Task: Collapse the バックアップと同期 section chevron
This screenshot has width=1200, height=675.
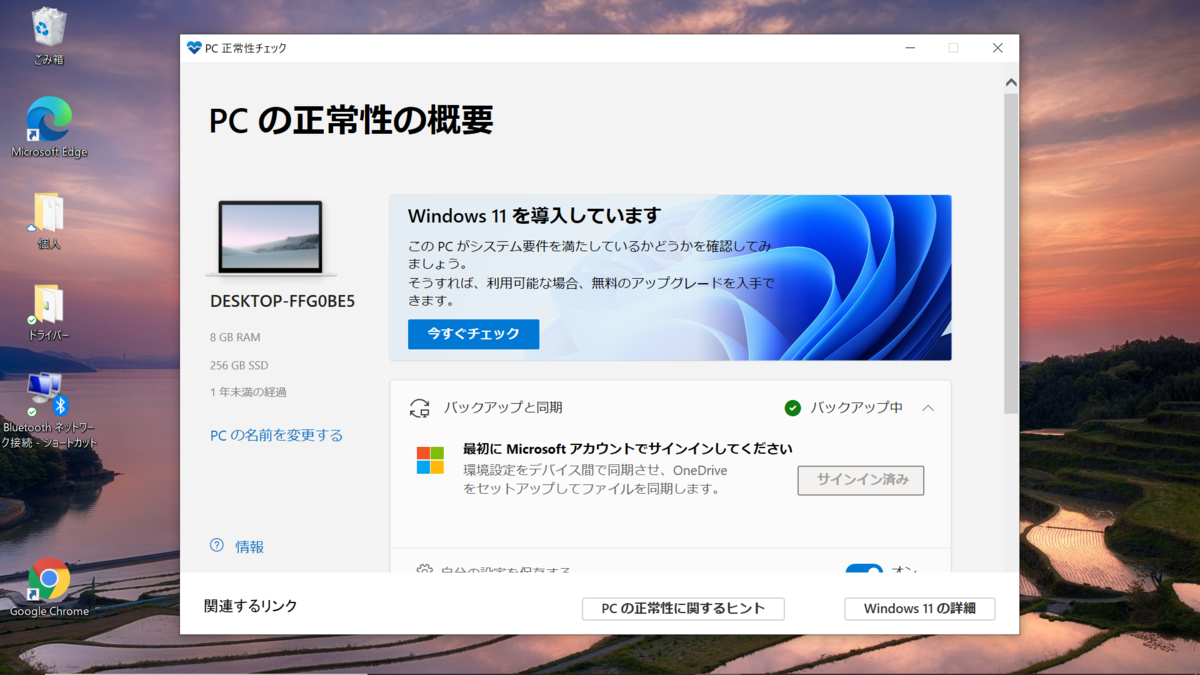Action: click(928, 408)
